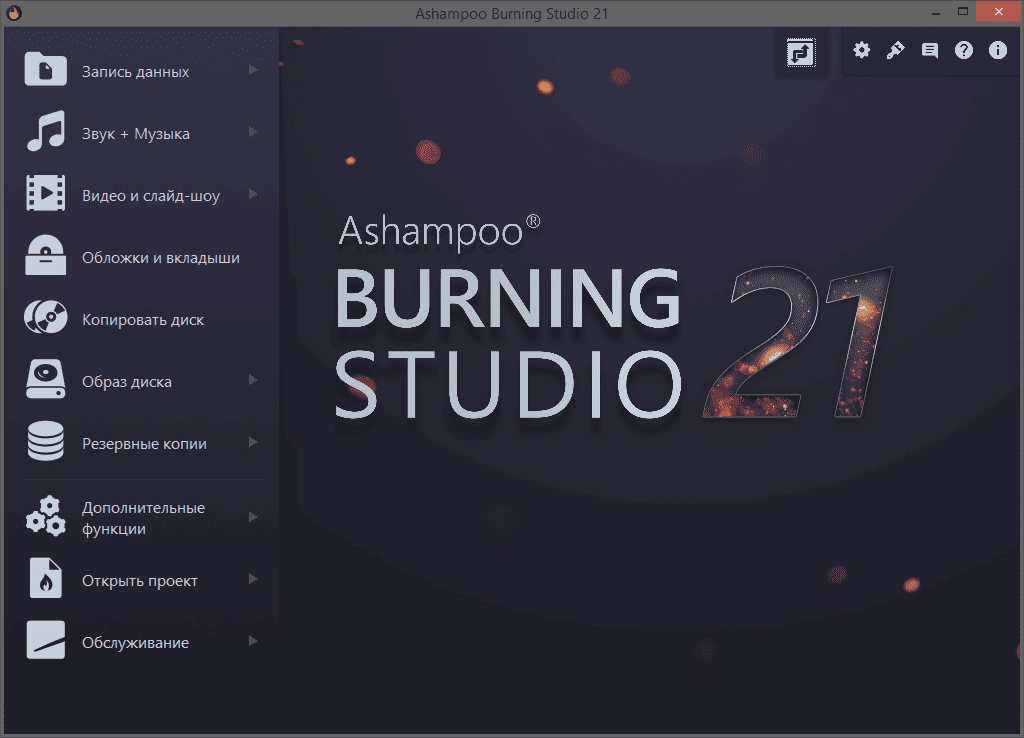Maximize the Burning Studio window
1024x738 pixels.
point(963,12)
